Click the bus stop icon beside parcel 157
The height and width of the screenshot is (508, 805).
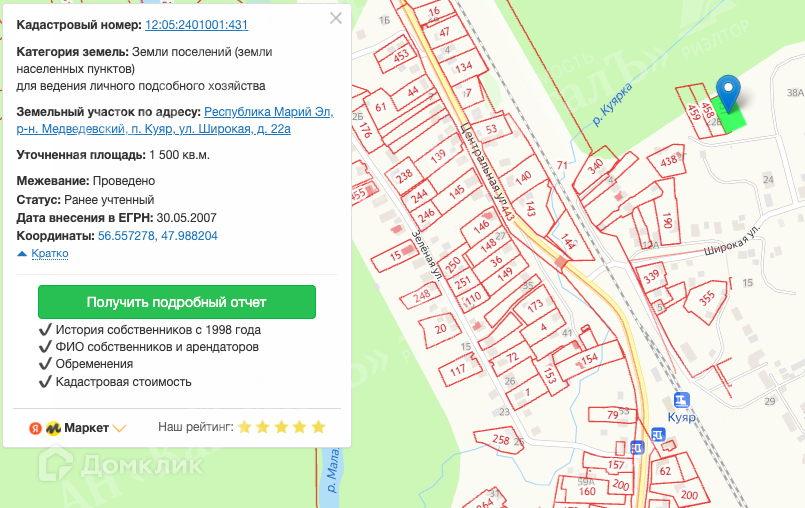[637, 447]
